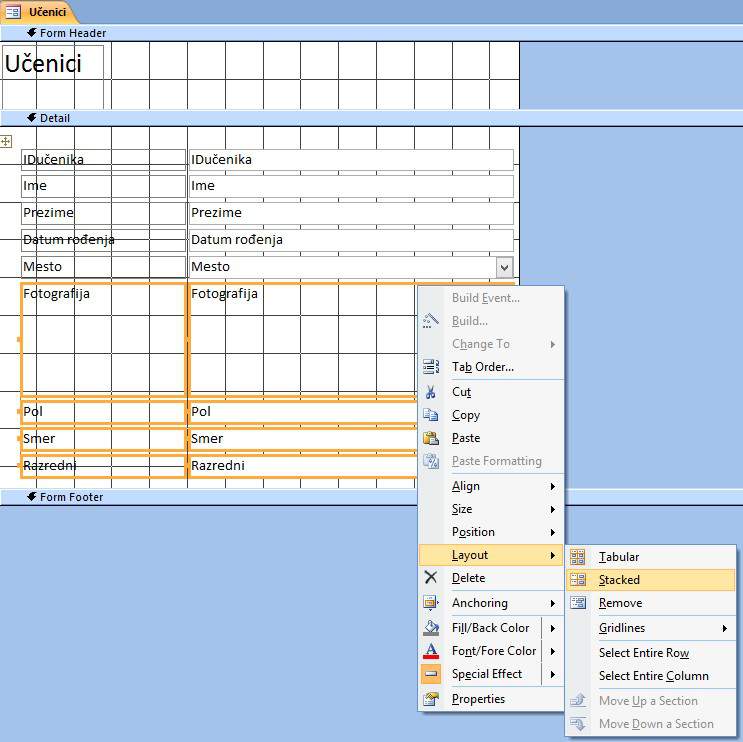Click the Font/Fore Color letter A icon
Viewport: 743px width, 742px height.
point(430,651)
